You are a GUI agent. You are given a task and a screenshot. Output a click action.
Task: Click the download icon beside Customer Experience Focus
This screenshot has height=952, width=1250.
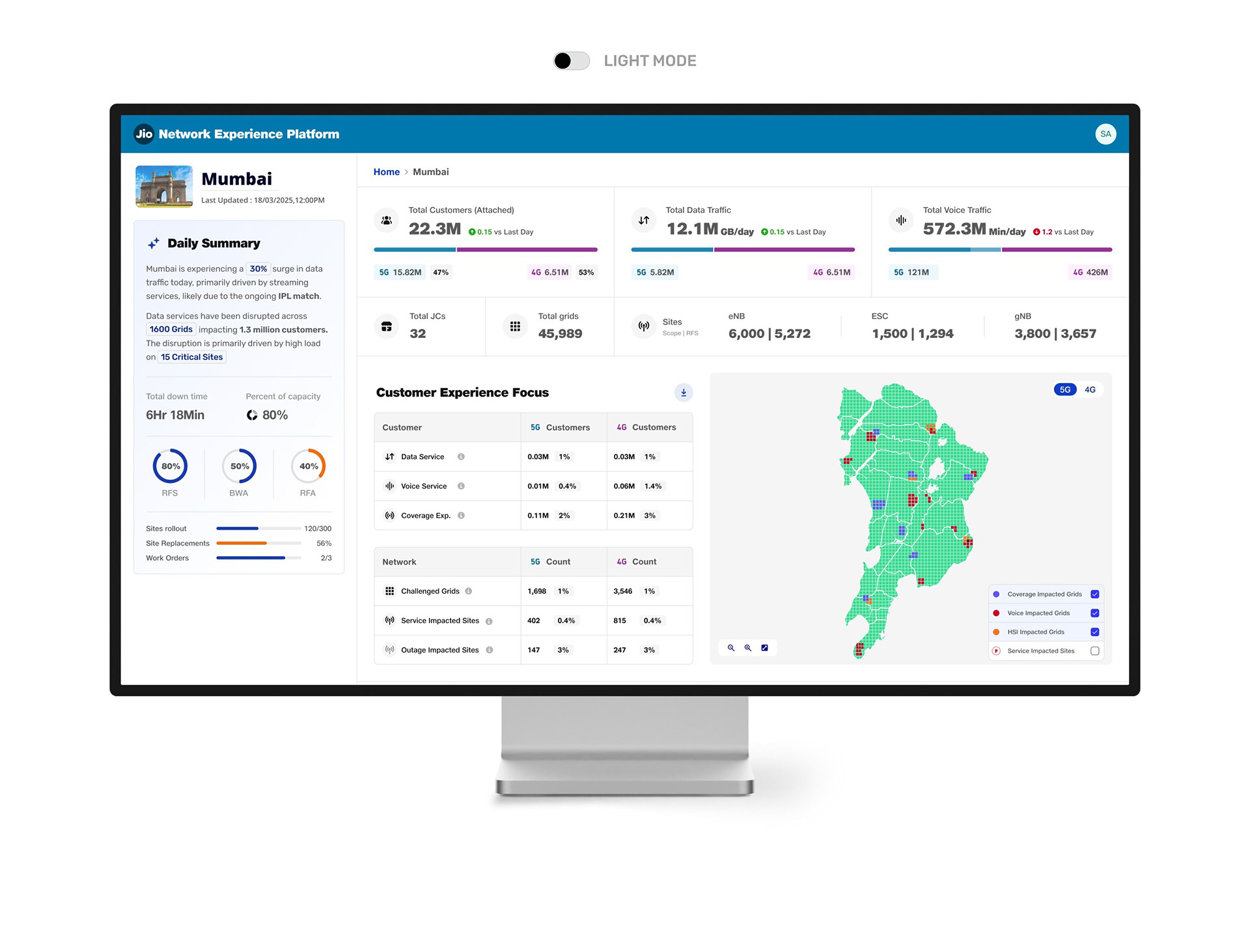(x=683, y=393)
